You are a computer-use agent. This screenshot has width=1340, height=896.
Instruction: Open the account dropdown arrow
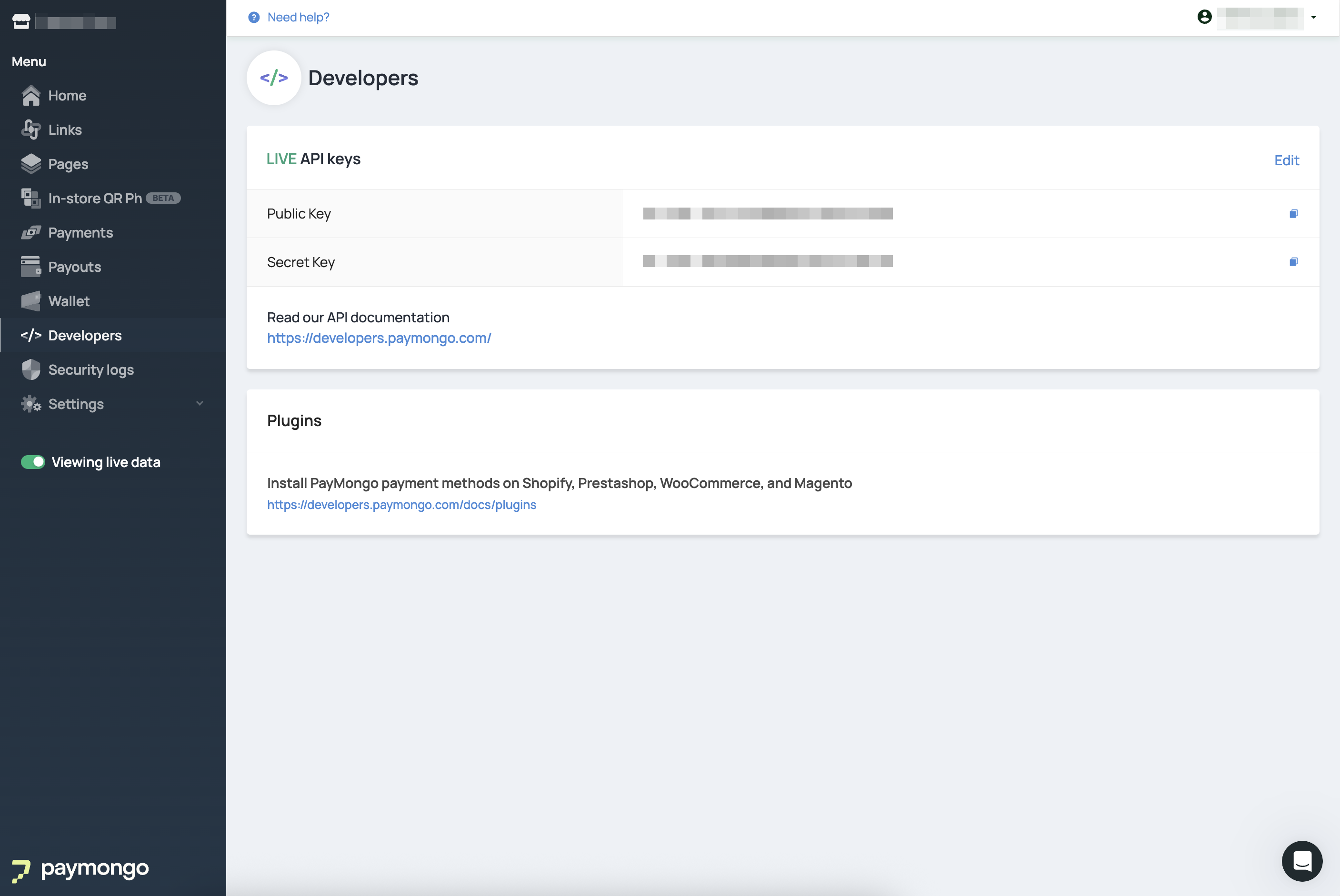pyautogui.click(x=1313, y=17)
